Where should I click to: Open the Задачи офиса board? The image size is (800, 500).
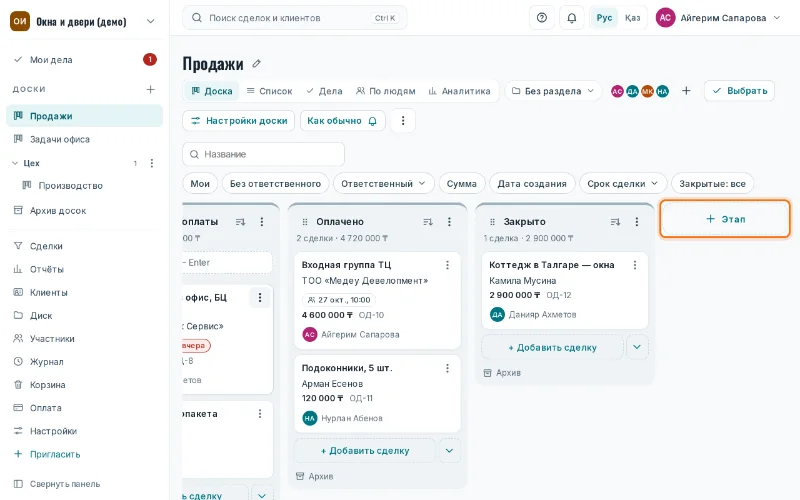coord(85,139)
